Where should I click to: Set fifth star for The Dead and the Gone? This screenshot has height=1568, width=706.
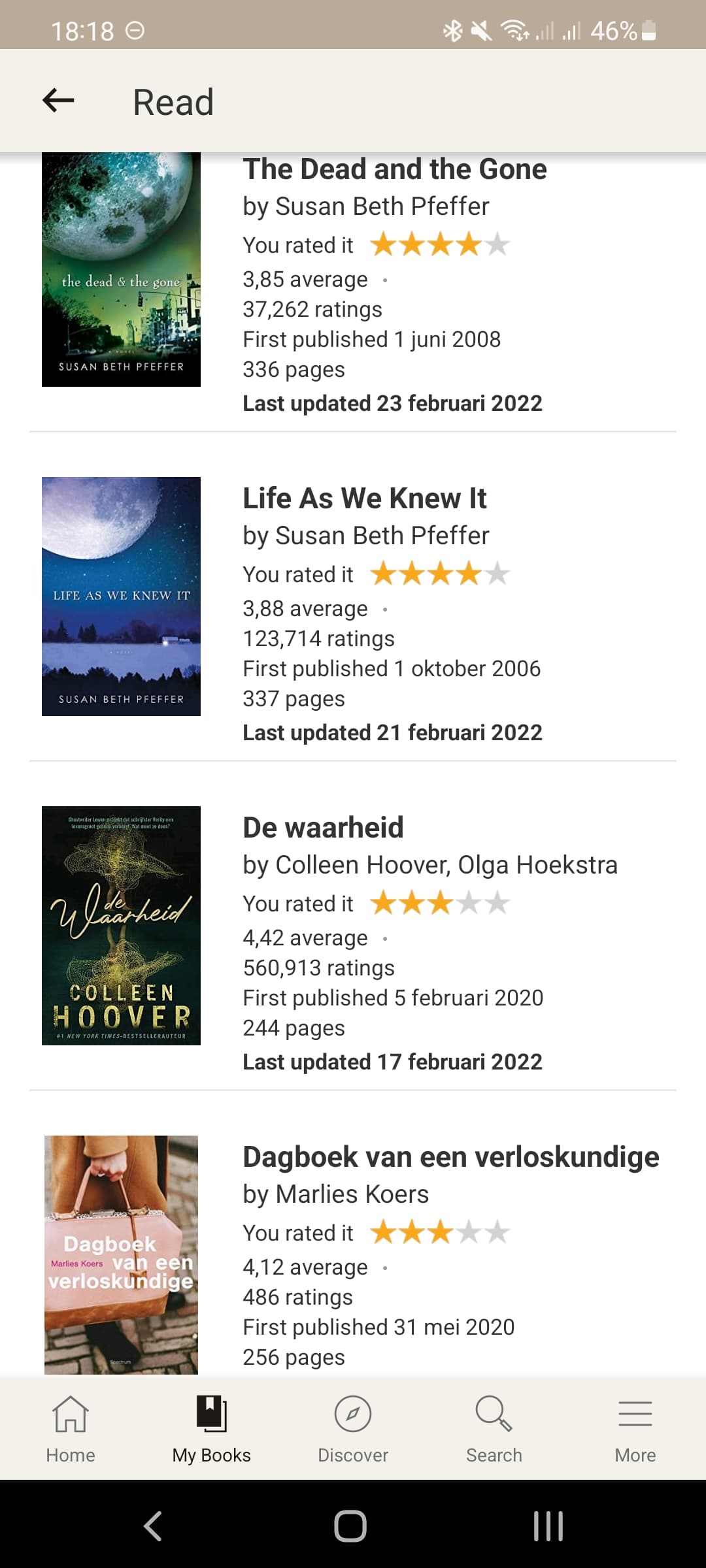click(497, 245)
